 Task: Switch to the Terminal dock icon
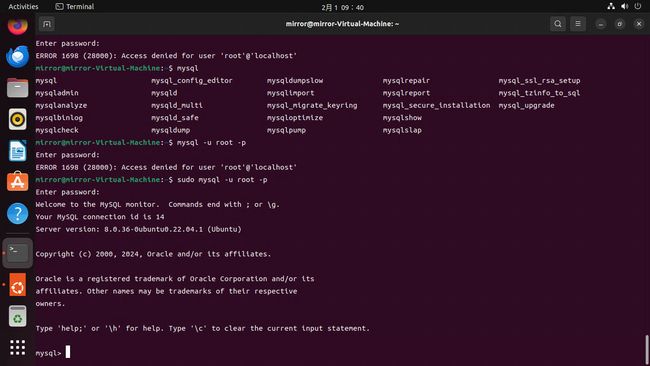(x=17, y=252)
